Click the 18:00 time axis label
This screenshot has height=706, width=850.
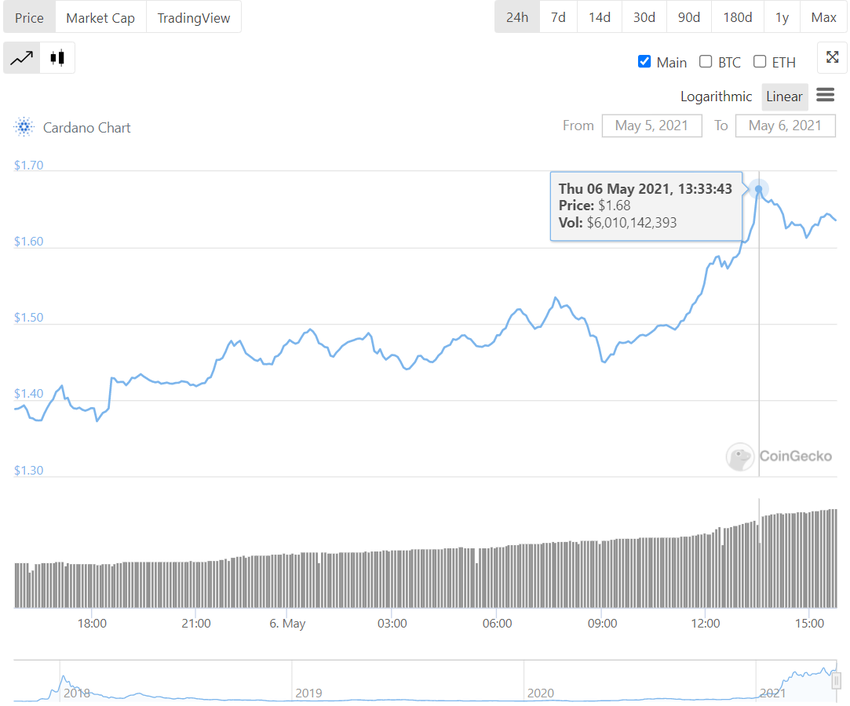point(92,624)
